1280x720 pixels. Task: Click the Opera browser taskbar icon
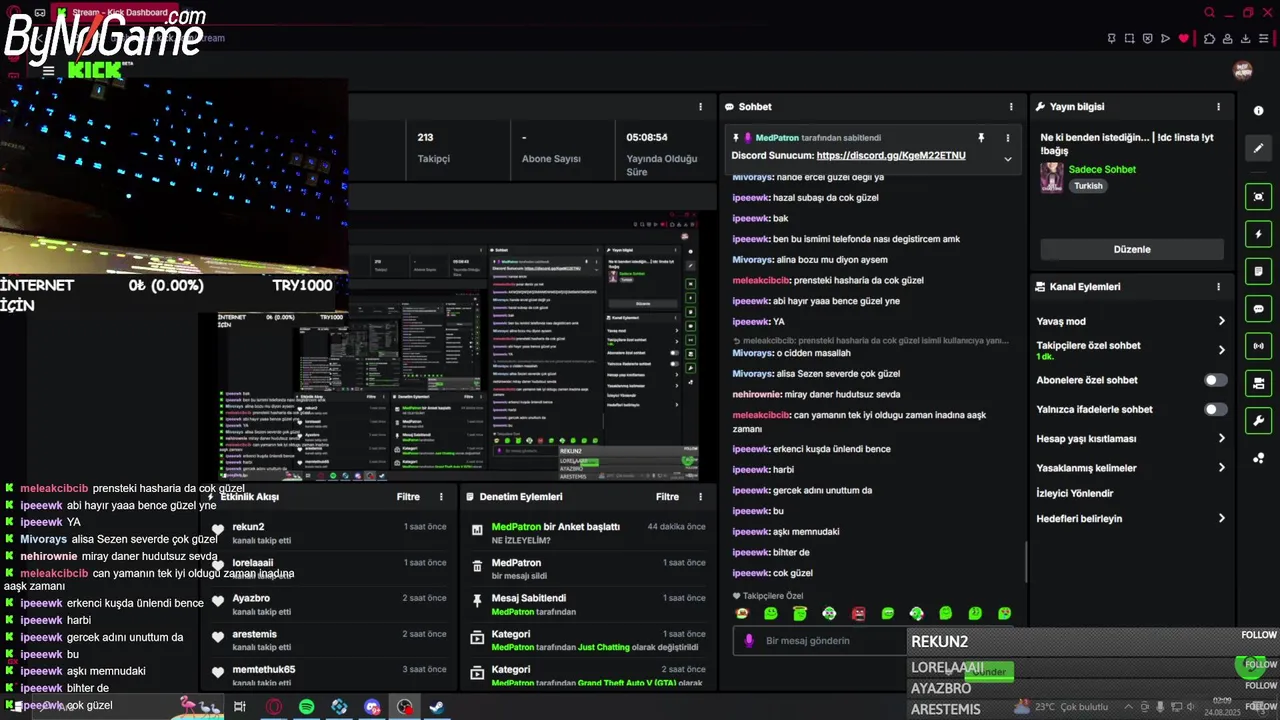(273, 707)
